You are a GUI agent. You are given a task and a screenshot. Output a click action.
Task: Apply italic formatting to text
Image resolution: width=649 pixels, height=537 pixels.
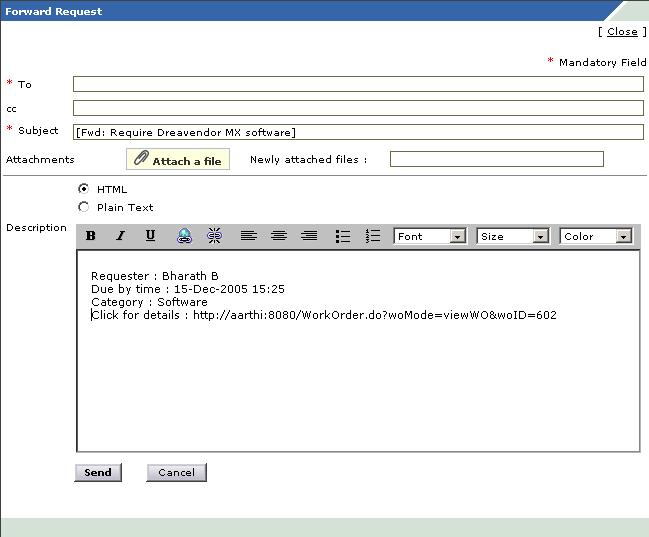[x=121, y=236]
